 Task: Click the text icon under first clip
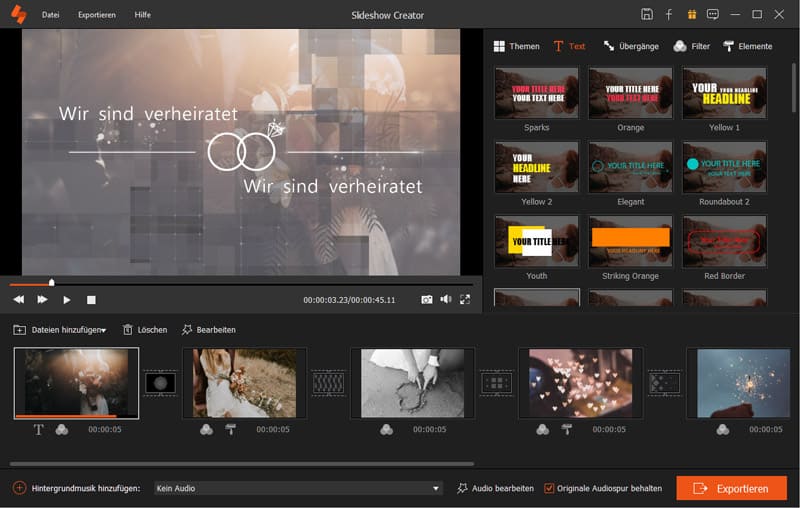[x=39, y=429]
